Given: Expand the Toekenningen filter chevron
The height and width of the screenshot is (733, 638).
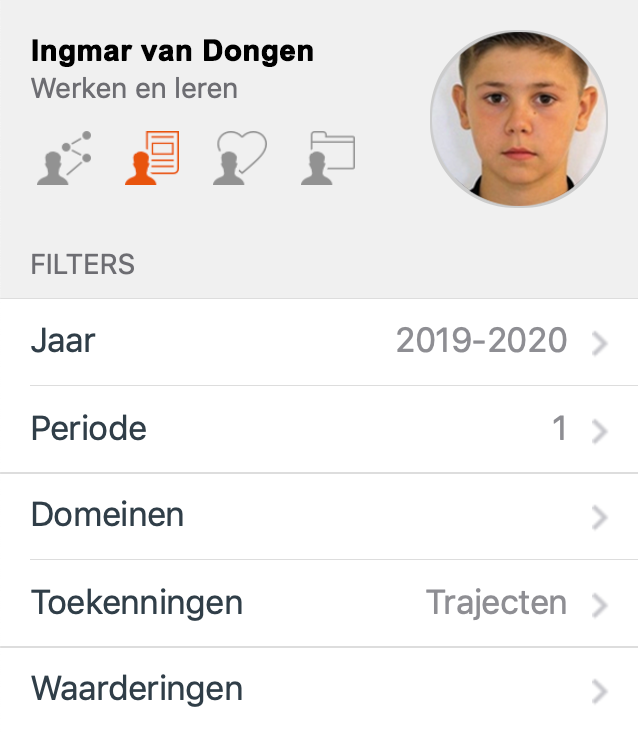Looking at the screenshot, I should [599, 604].
